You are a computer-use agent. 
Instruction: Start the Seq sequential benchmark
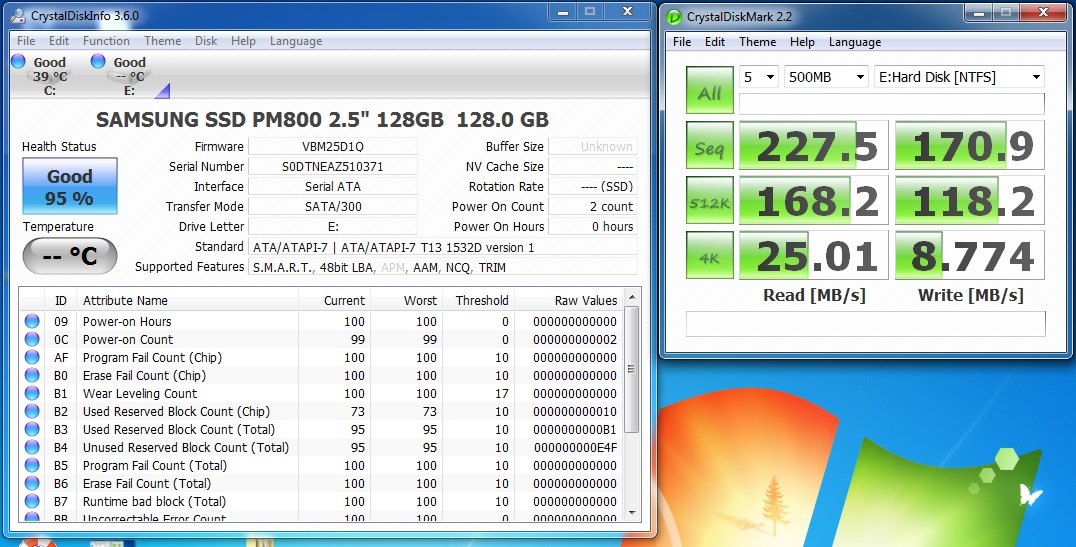point(709,148)
